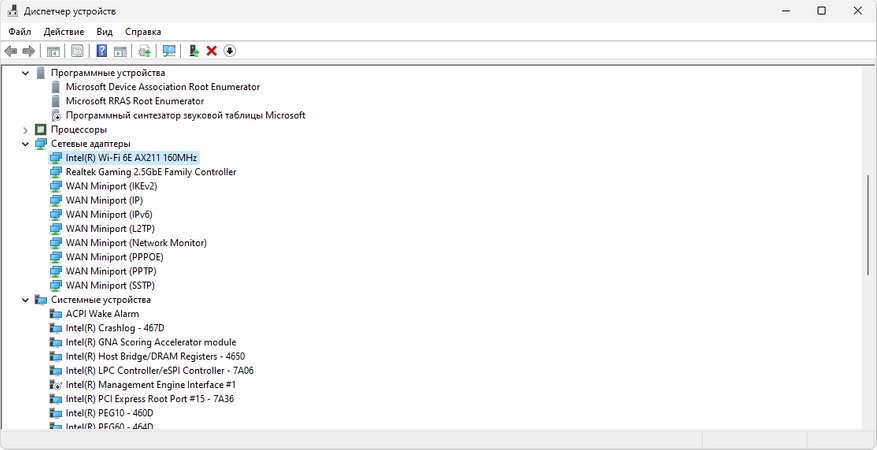Open Help with the blue question-mark icon
The image size is (877, 450).
[x=102, y=51]
